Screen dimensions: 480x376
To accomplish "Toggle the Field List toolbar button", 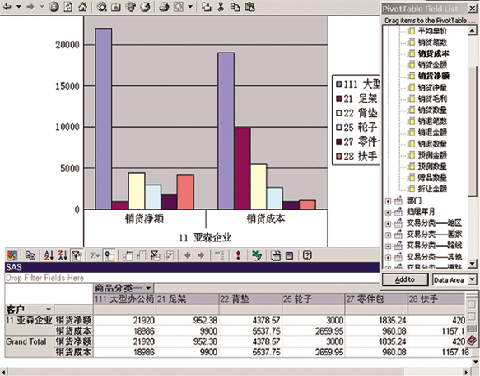I will tap(109, 255).
